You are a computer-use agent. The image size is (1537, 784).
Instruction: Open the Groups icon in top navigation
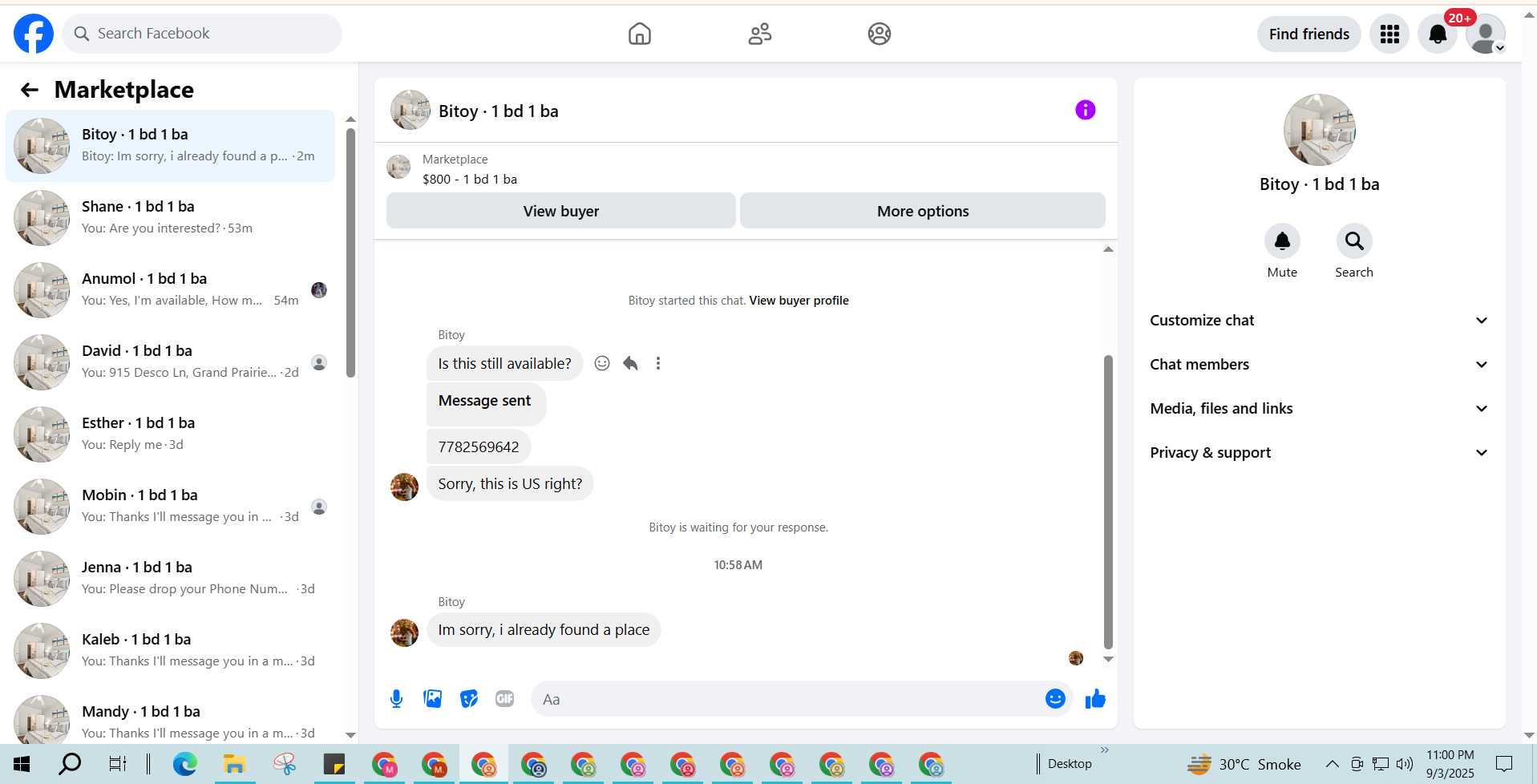[x=880, y=34]
